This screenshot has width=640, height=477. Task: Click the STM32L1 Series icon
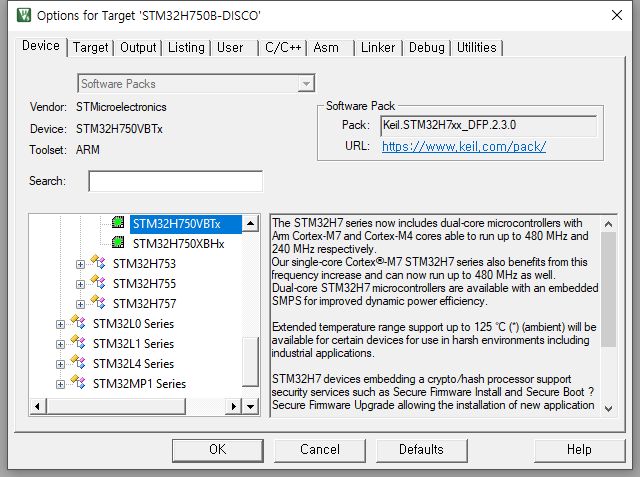(78, 342)
